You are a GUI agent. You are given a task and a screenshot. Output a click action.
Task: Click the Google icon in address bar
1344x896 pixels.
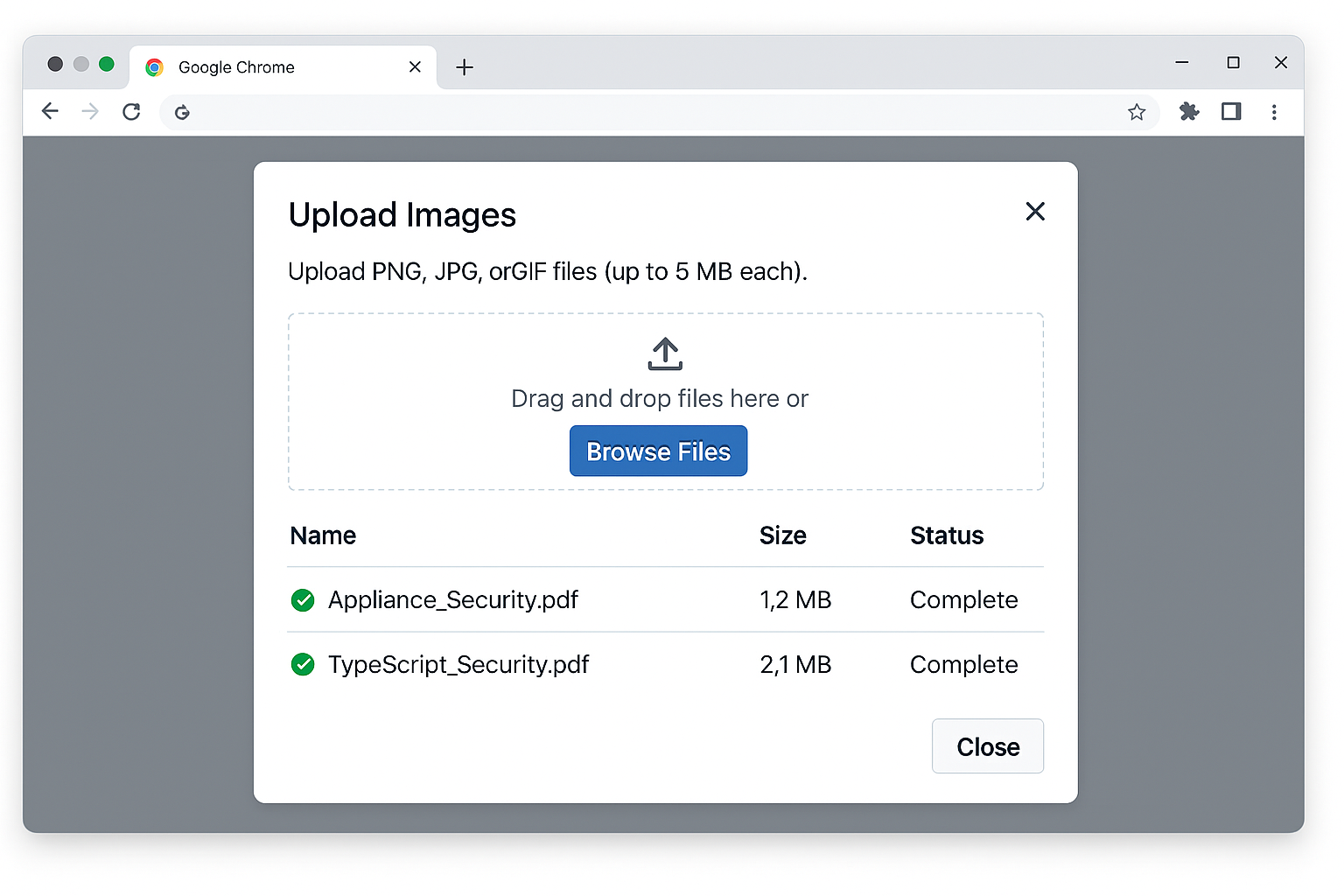(182, 112)
